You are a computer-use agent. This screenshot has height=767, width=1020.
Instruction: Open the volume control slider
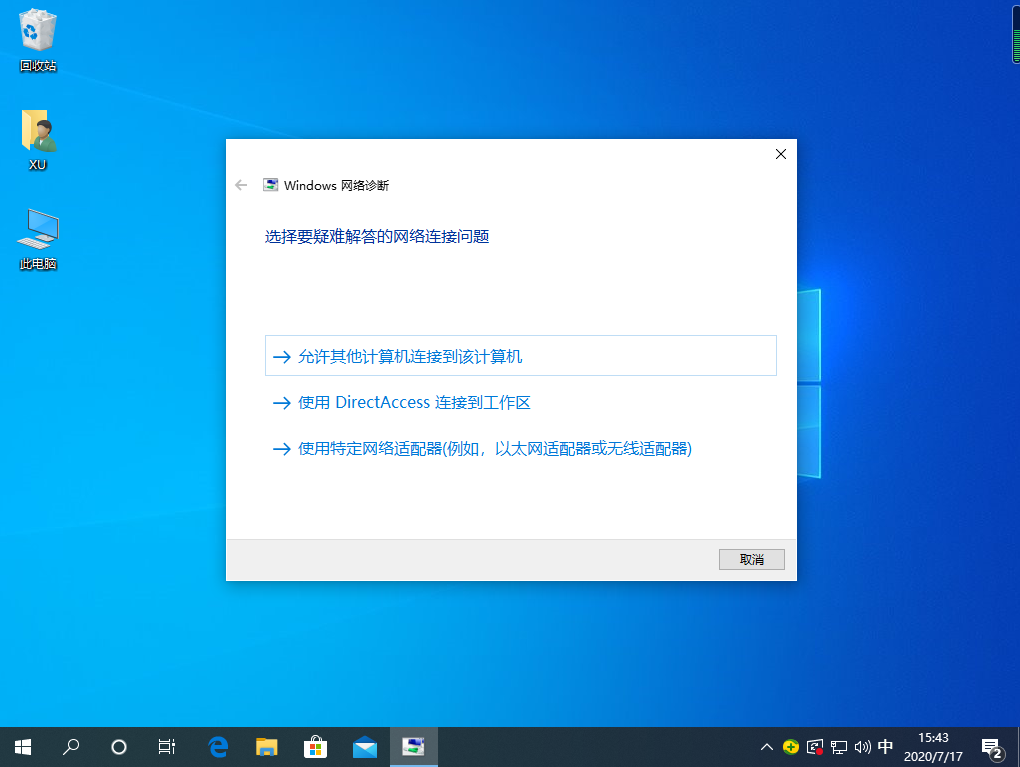tap(862, 746)
